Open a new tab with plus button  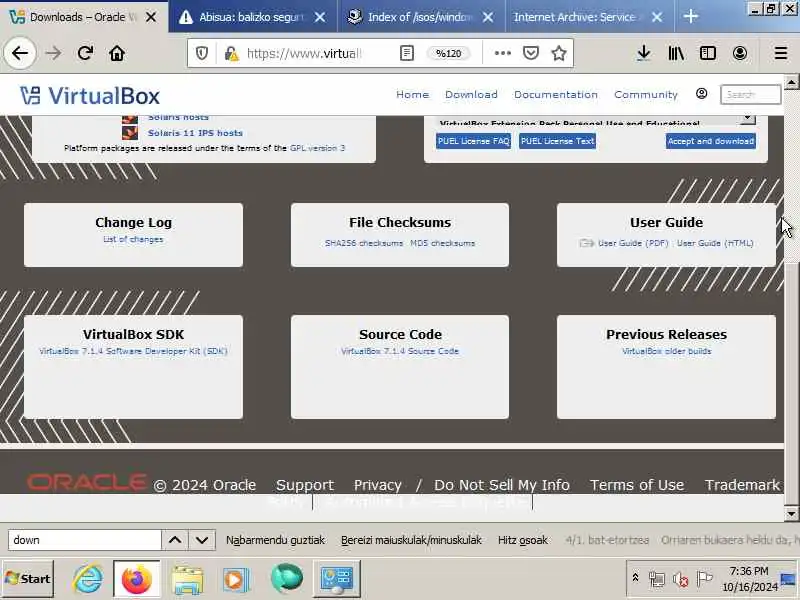691,17
